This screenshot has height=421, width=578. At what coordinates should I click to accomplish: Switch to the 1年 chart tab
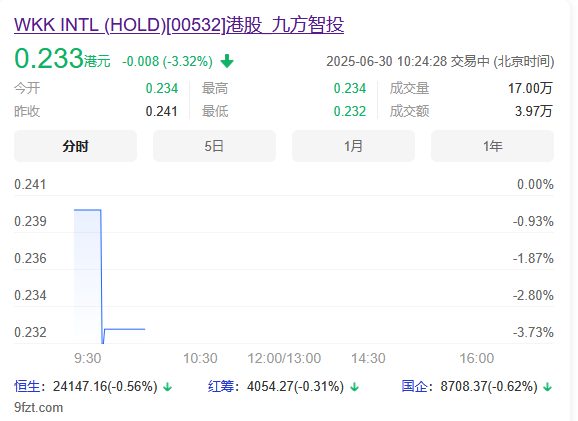point(492,146)
